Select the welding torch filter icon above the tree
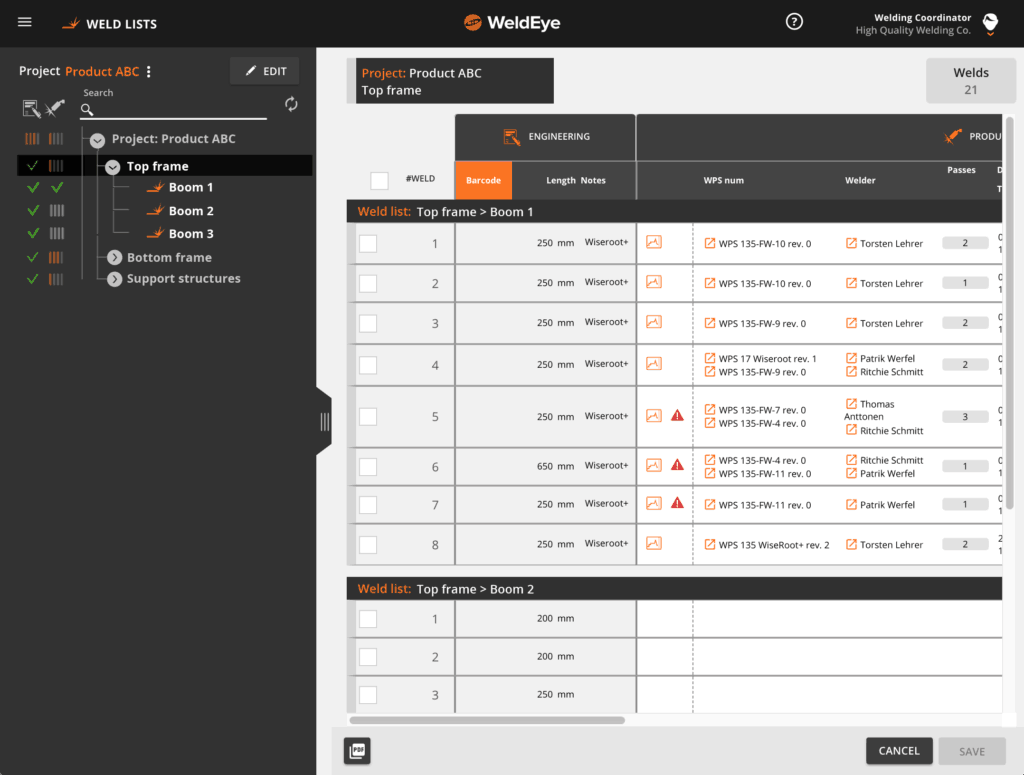Image resolution: width=1024 pixels, height=775 pixels. (x=55, y=107)
